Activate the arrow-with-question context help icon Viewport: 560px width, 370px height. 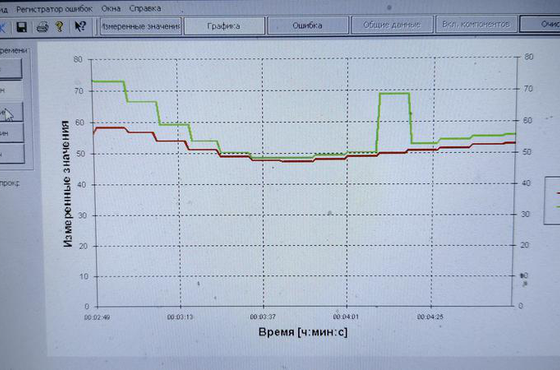click(80, 26)
